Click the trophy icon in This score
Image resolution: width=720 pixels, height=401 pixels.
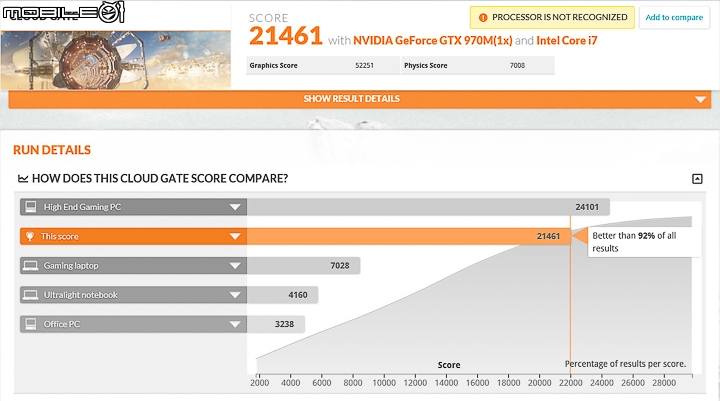click(30, 236)
